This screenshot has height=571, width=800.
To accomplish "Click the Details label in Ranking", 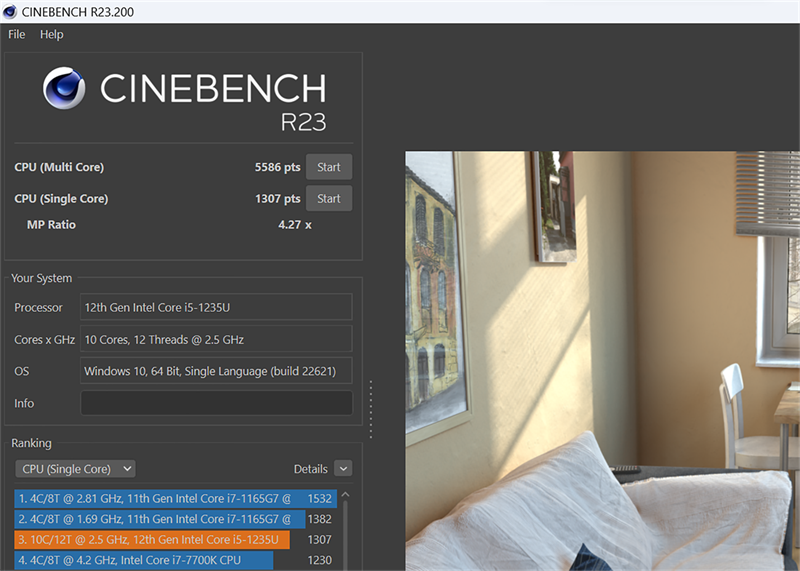I will 310,469.
